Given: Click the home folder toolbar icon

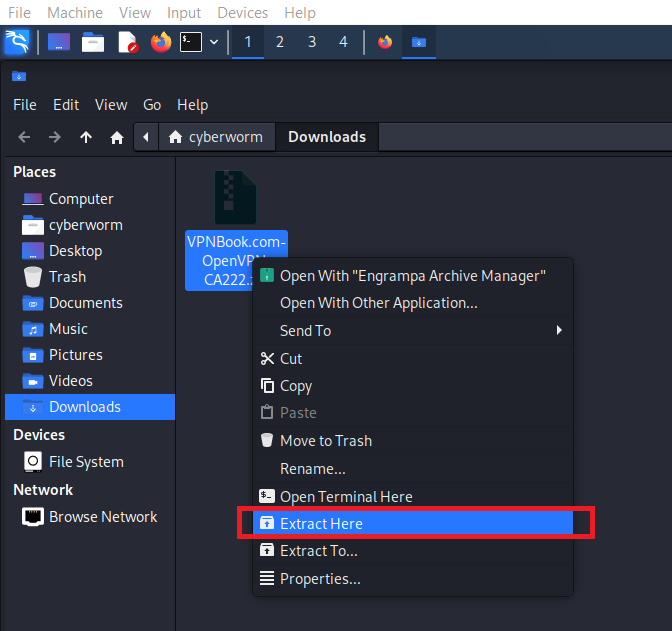Looking at the screenshot, I should 117,137.
